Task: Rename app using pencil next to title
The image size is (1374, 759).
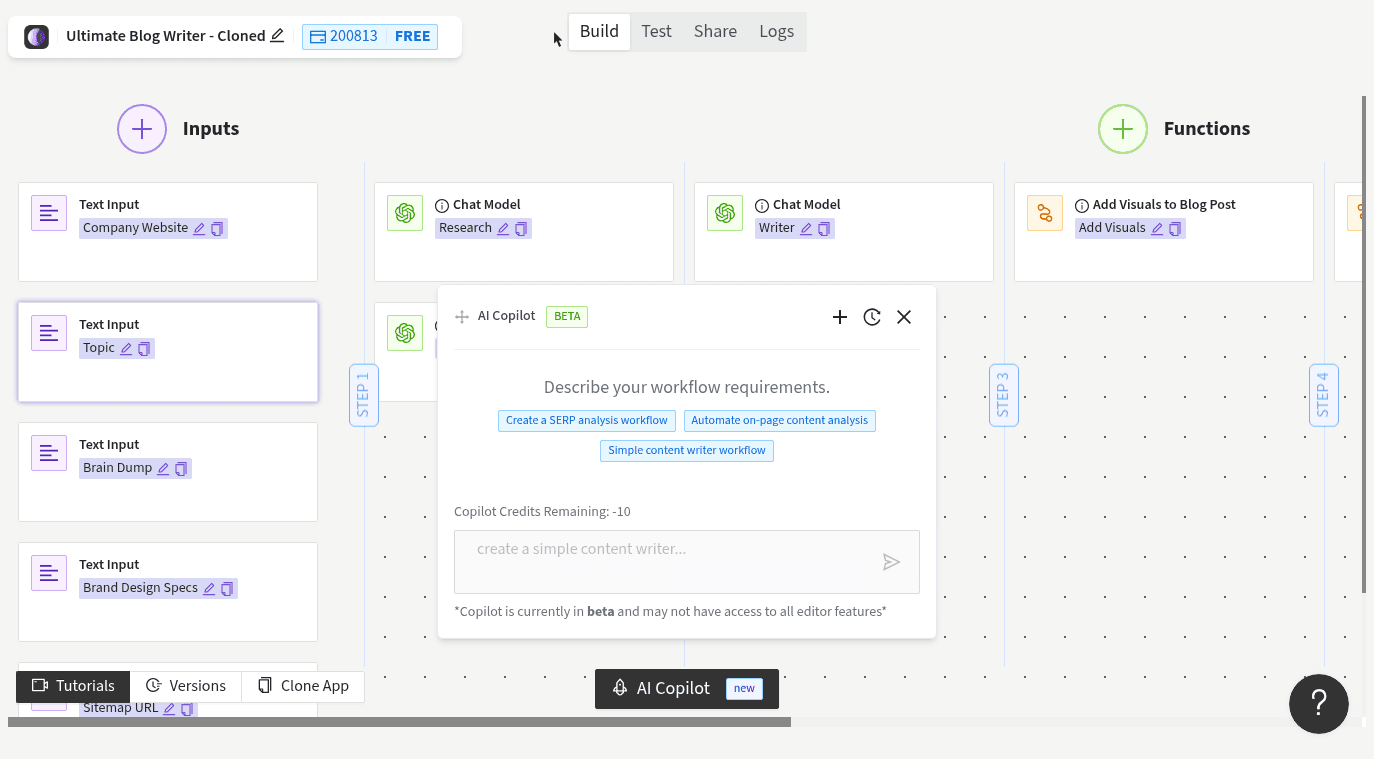Action: pos(278,35)
